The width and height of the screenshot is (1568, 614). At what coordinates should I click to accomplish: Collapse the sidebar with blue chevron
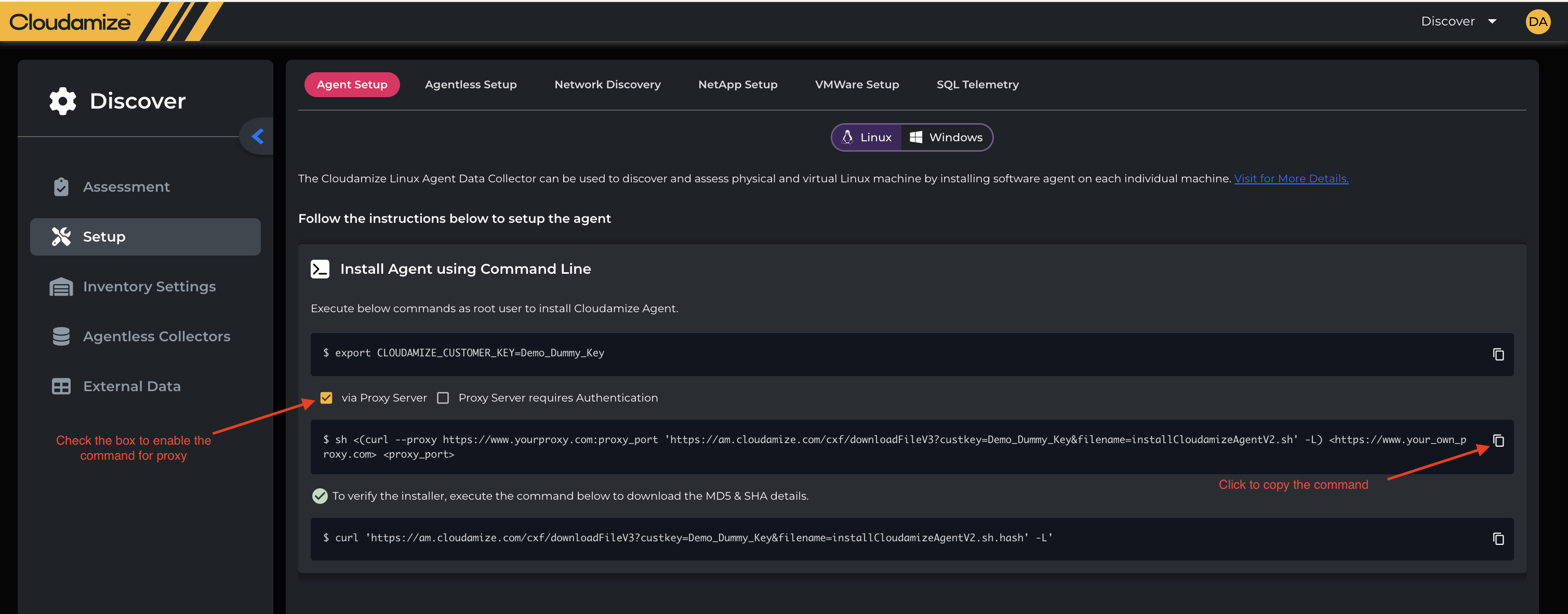(258, 136)
